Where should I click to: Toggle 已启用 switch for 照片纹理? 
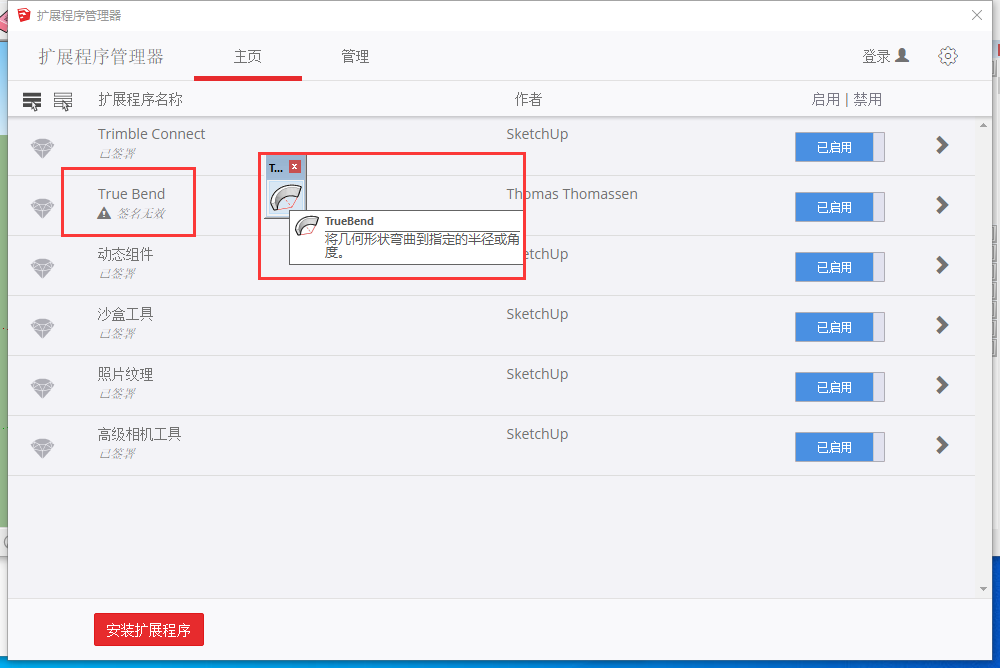pyautogui.click(x=839, y=387)
